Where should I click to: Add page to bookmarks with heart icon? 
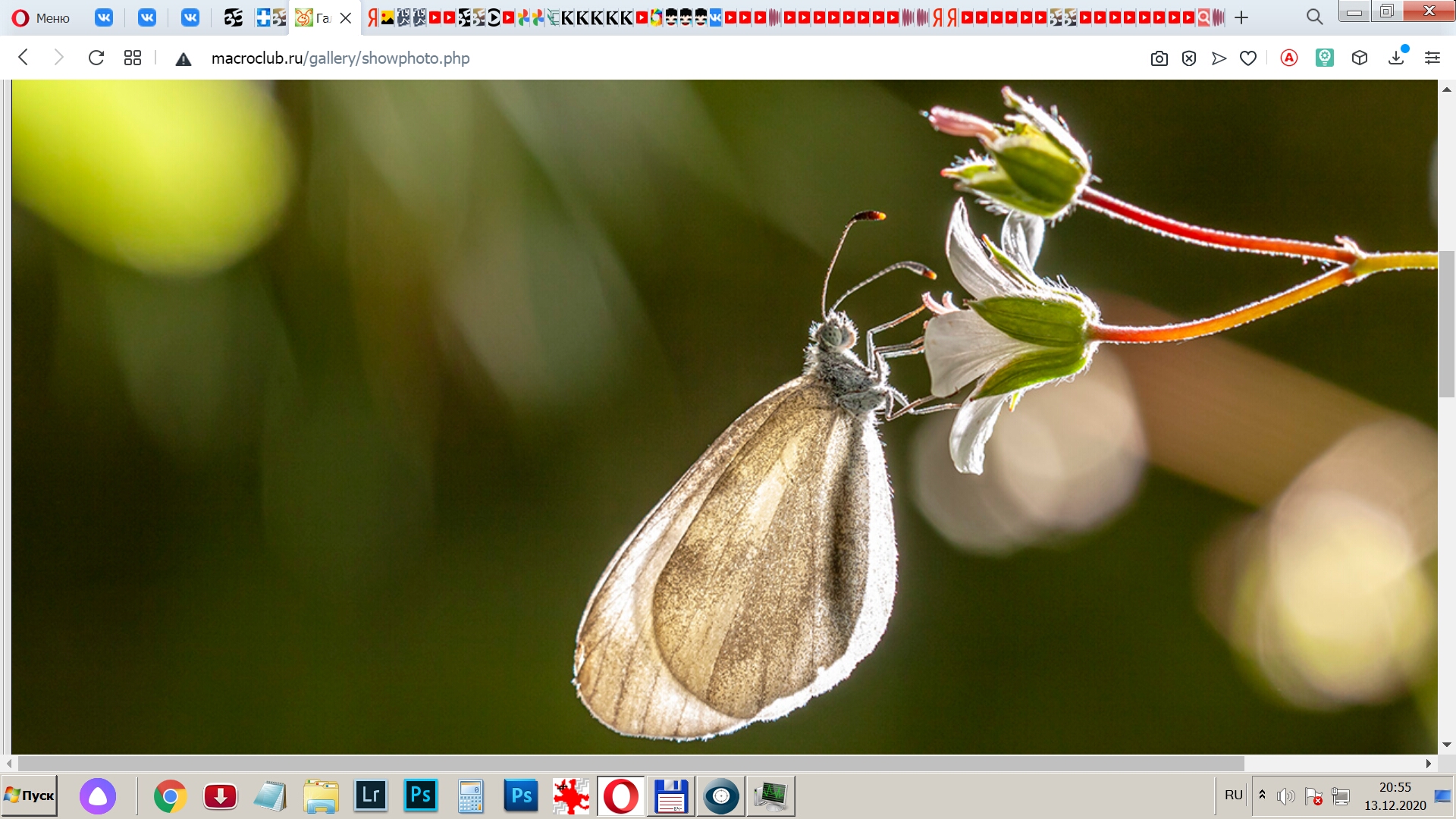coord(1248,58)
